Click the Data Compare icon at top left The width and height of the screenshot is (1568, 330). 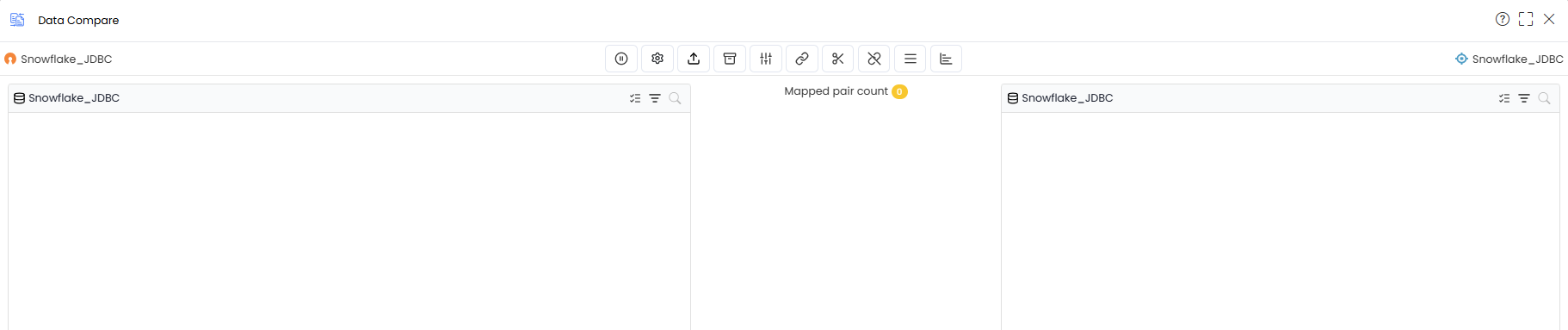click(x=17, y=19)
